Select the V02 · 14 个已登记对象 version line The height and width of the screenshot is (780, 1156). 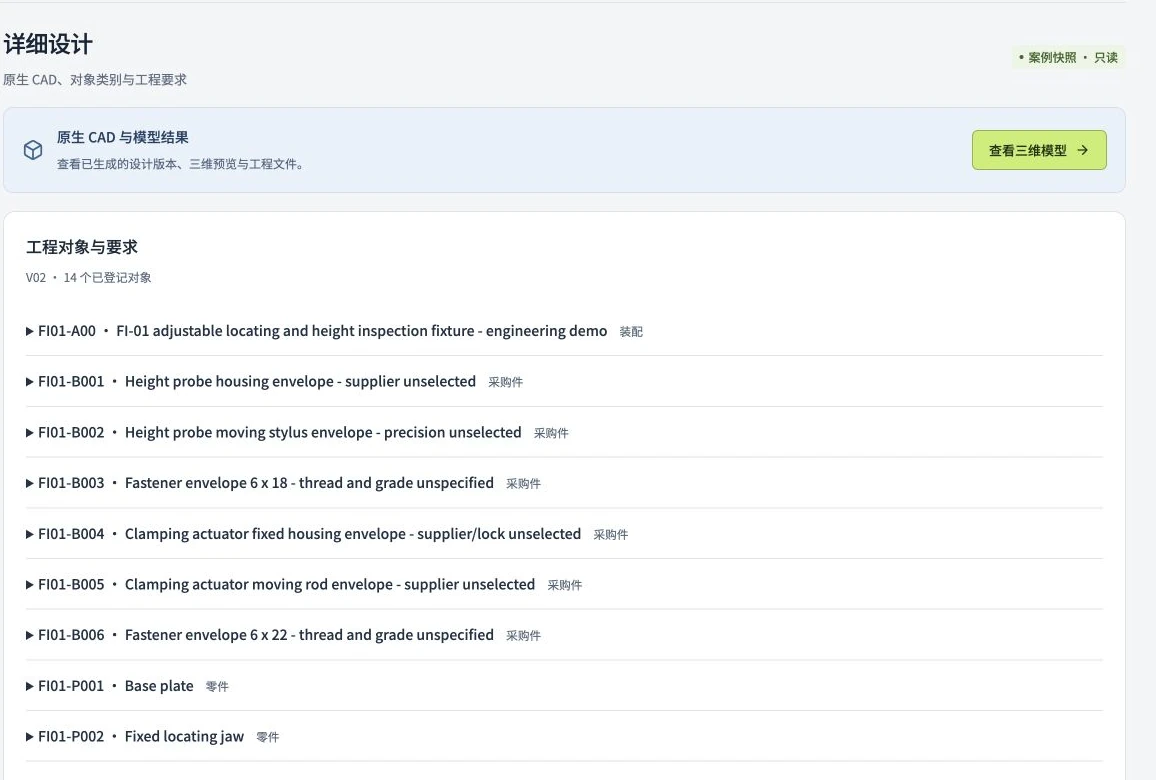coord(88,278)
